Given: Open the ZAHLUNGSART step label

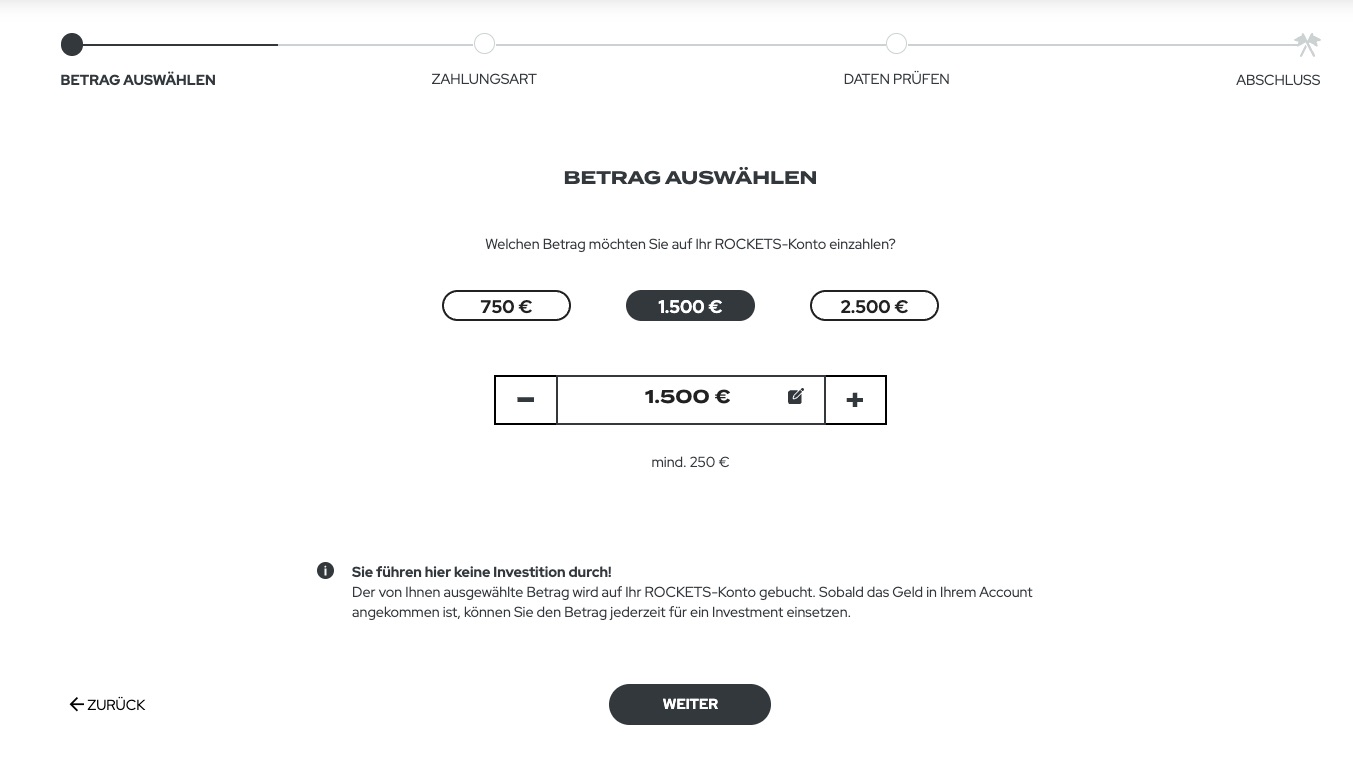Looking at the screenshot, I should coord(484,79).
